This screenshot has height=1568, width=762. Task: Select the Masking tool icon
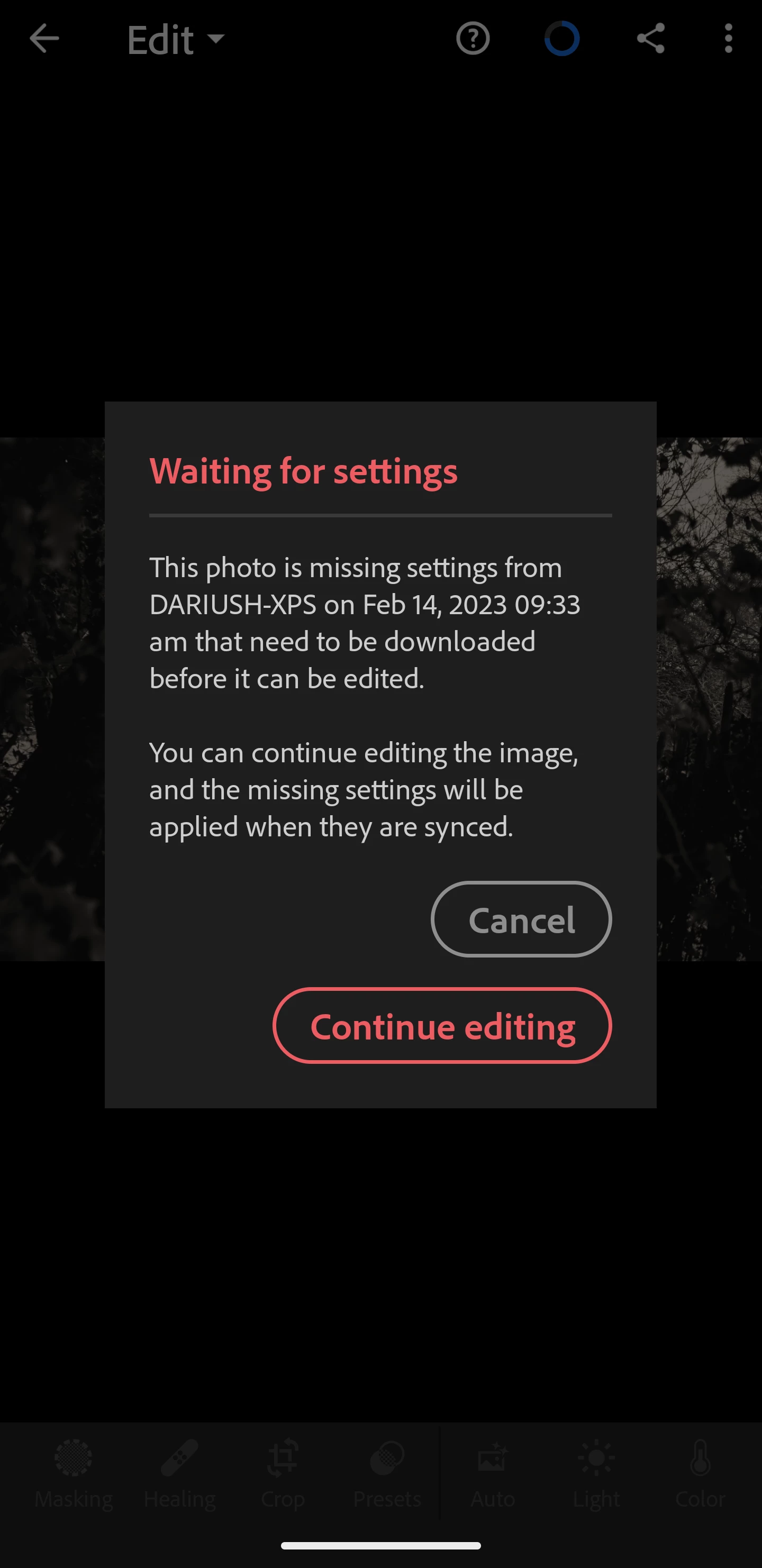coord(73,1458)
